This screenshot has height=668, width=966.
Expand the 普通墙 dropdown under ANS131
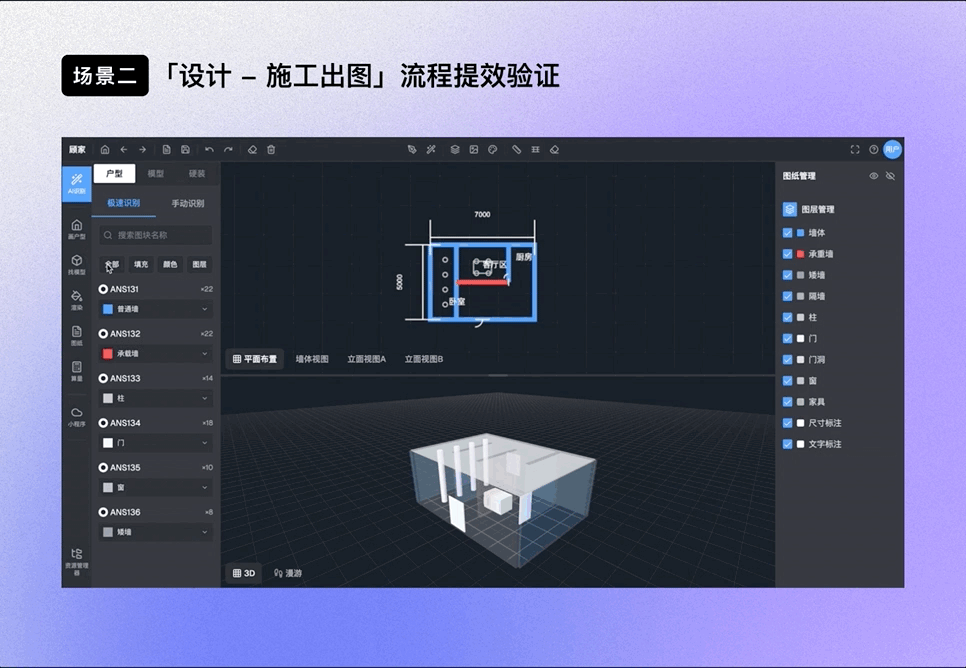coord(156,309)
